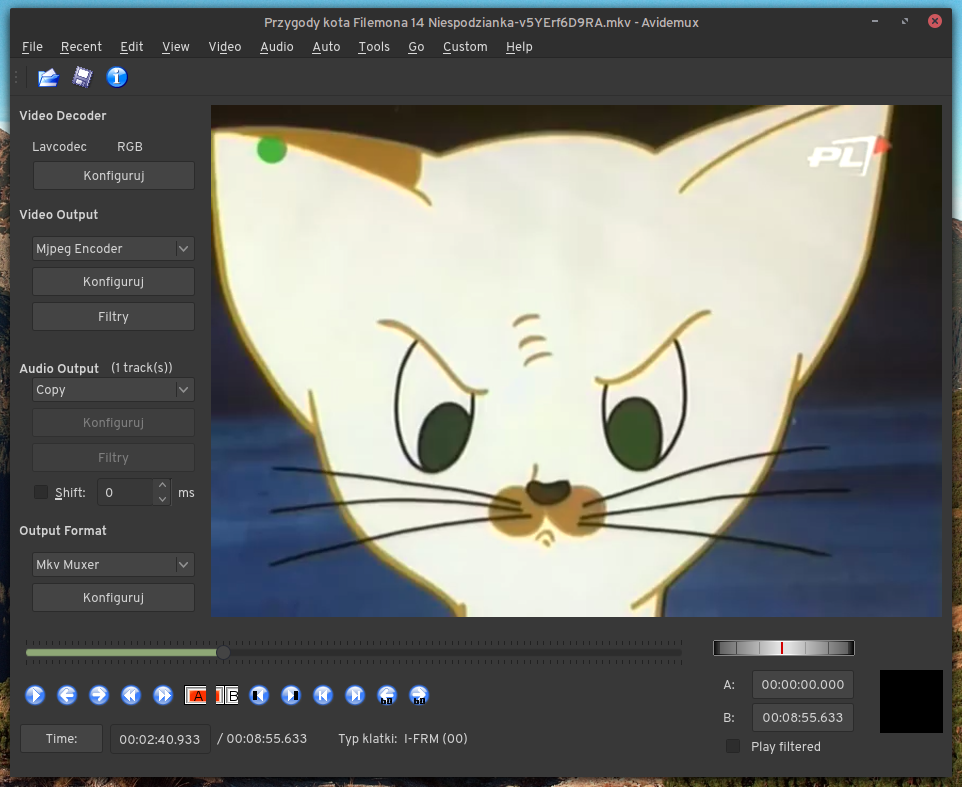The width and height of the screenshot is (962, 787).
Task: Skip forward 60 seconds
Action: pyautogui.click(x=418, y=695)
